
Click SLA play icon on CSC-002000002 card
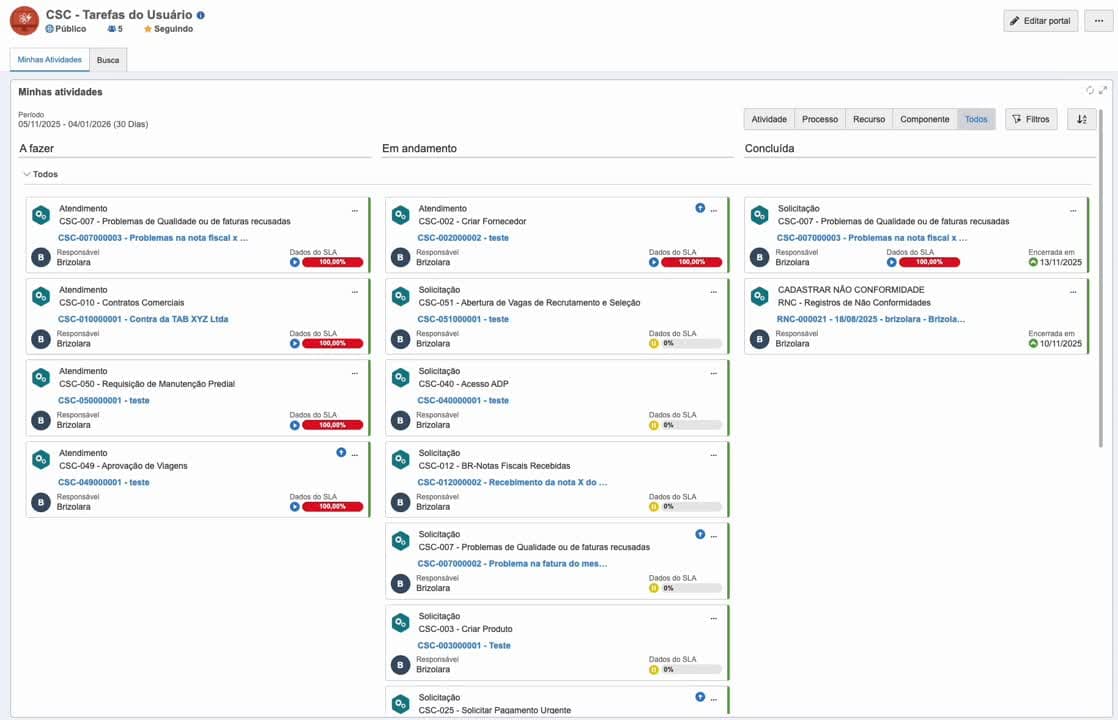654,262
